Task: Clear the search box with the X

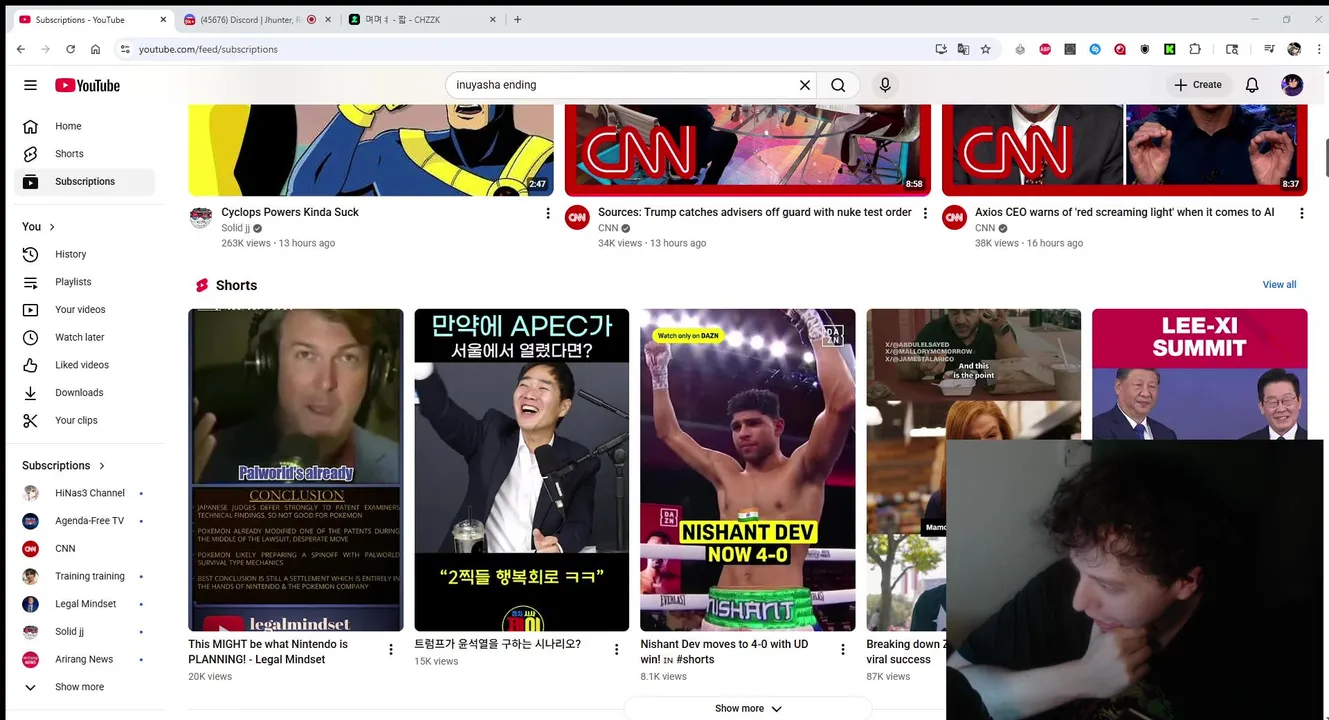Action: pos(804,85)
